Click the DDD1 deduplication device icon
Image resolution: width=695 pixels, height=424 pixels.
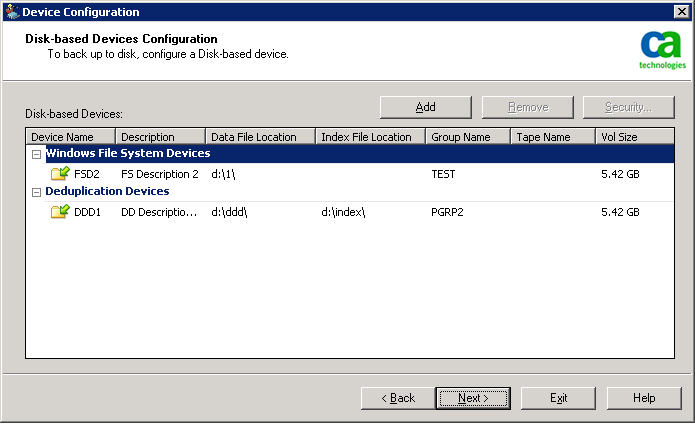pos(60,212)
